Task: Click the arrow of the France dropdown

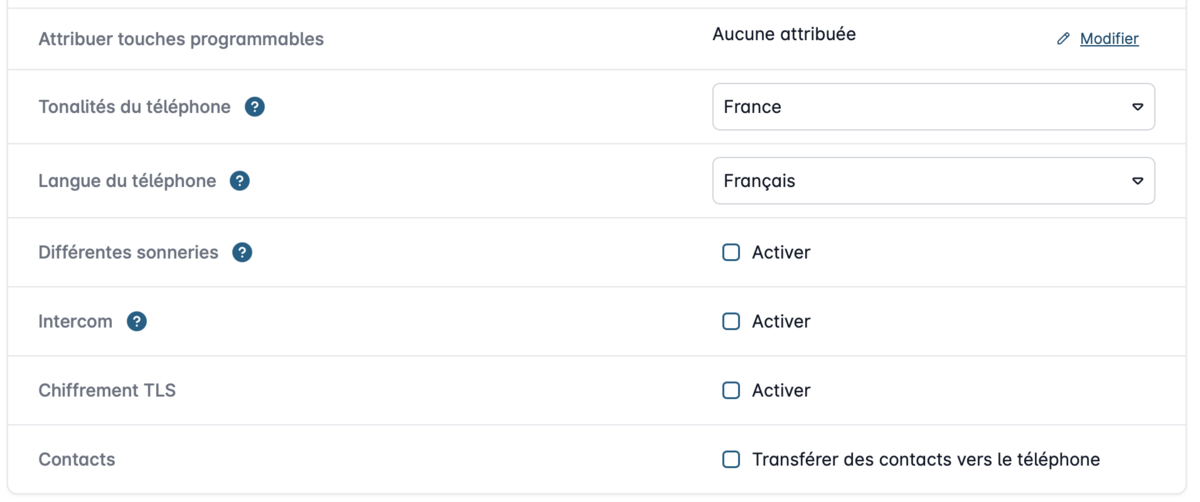Action: point(1137,107)
